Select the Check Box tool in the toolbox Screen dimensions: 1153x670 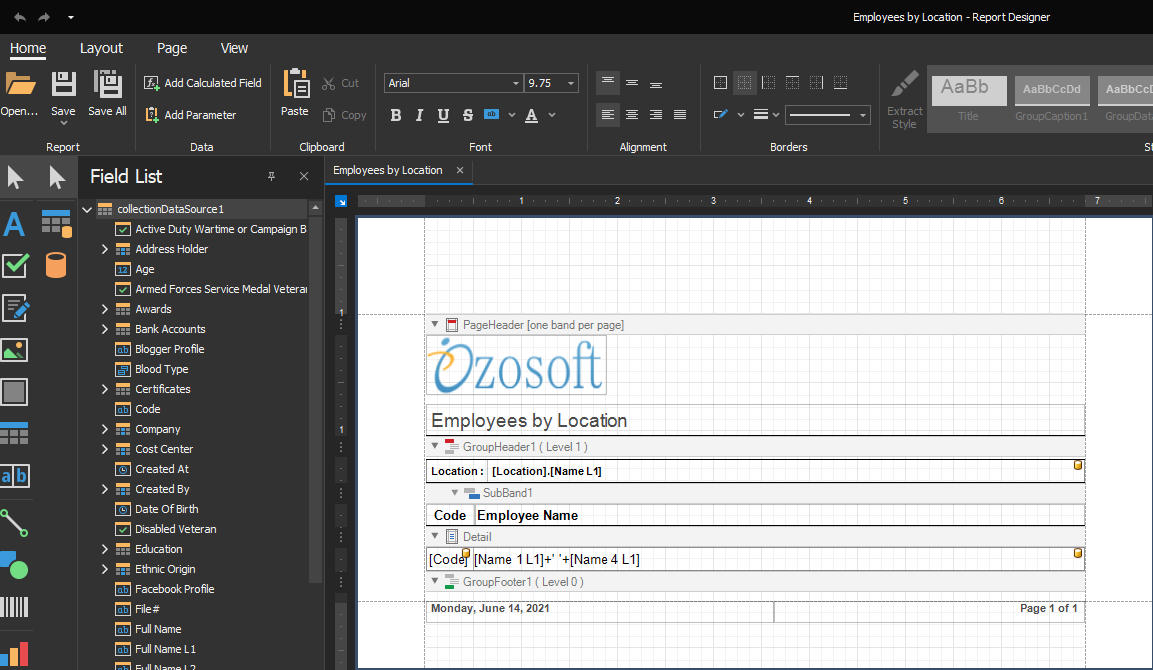[x=15, y=265]
